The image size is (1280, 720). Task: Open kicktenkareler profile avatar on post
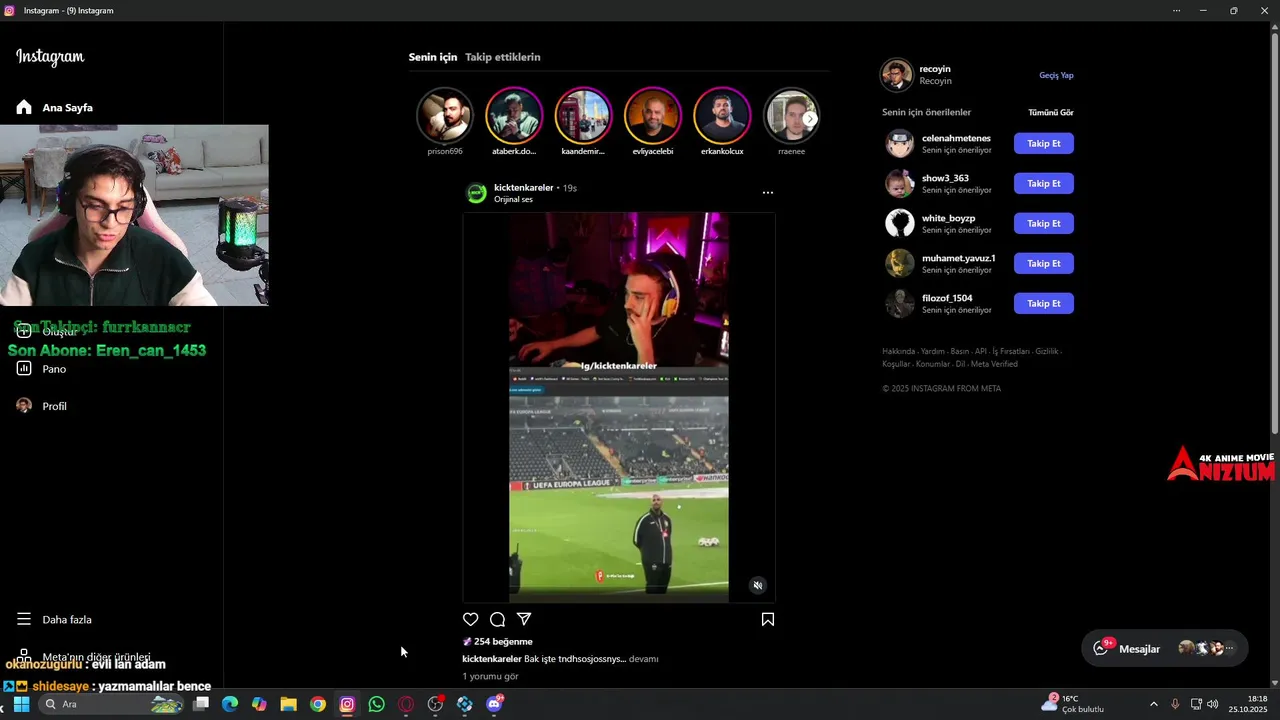pyautogui.click(x=477, y=193)
